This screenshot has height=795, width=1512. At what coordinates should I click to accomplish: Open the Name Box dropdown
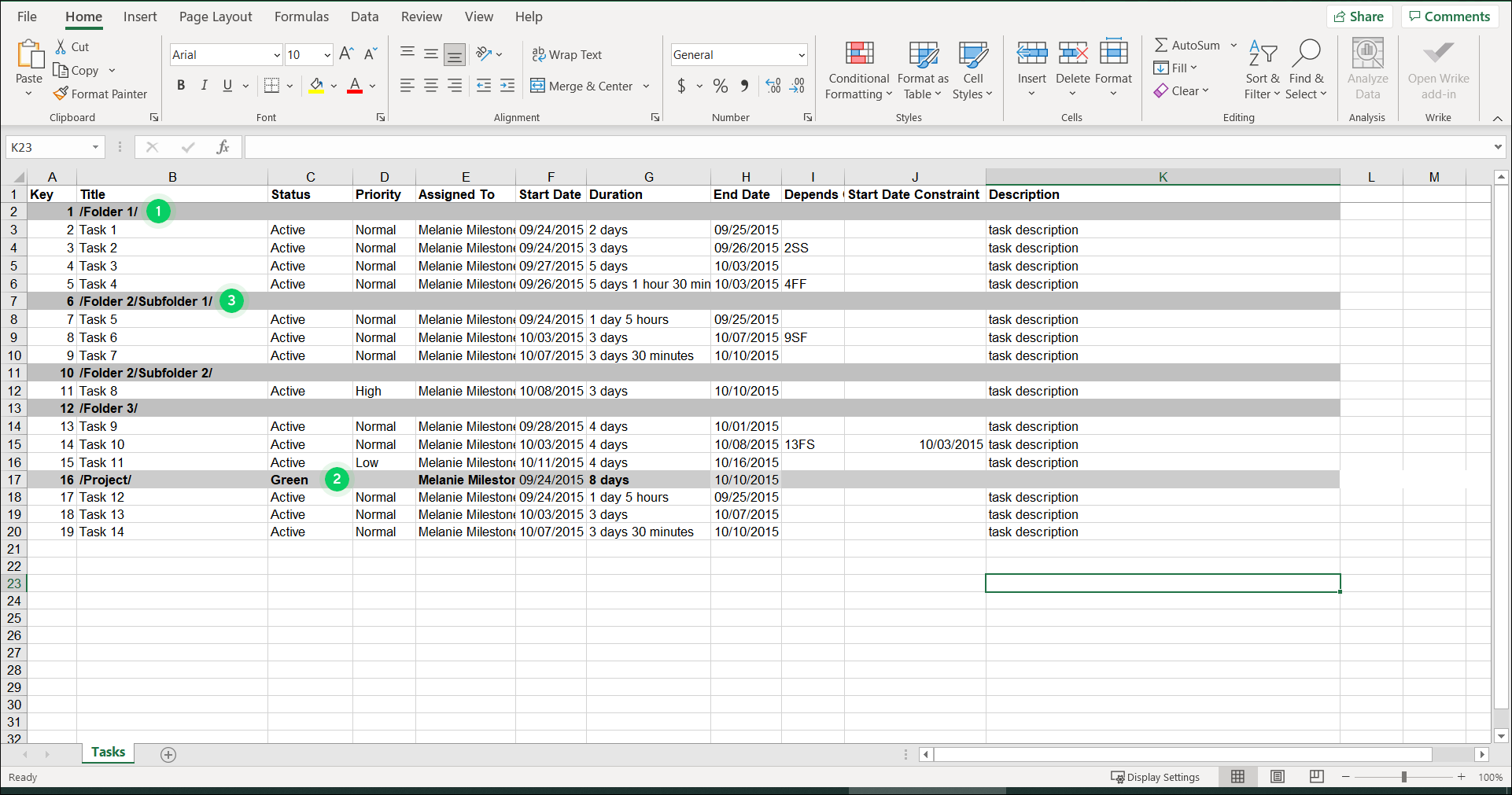click(x=96, y=147)
